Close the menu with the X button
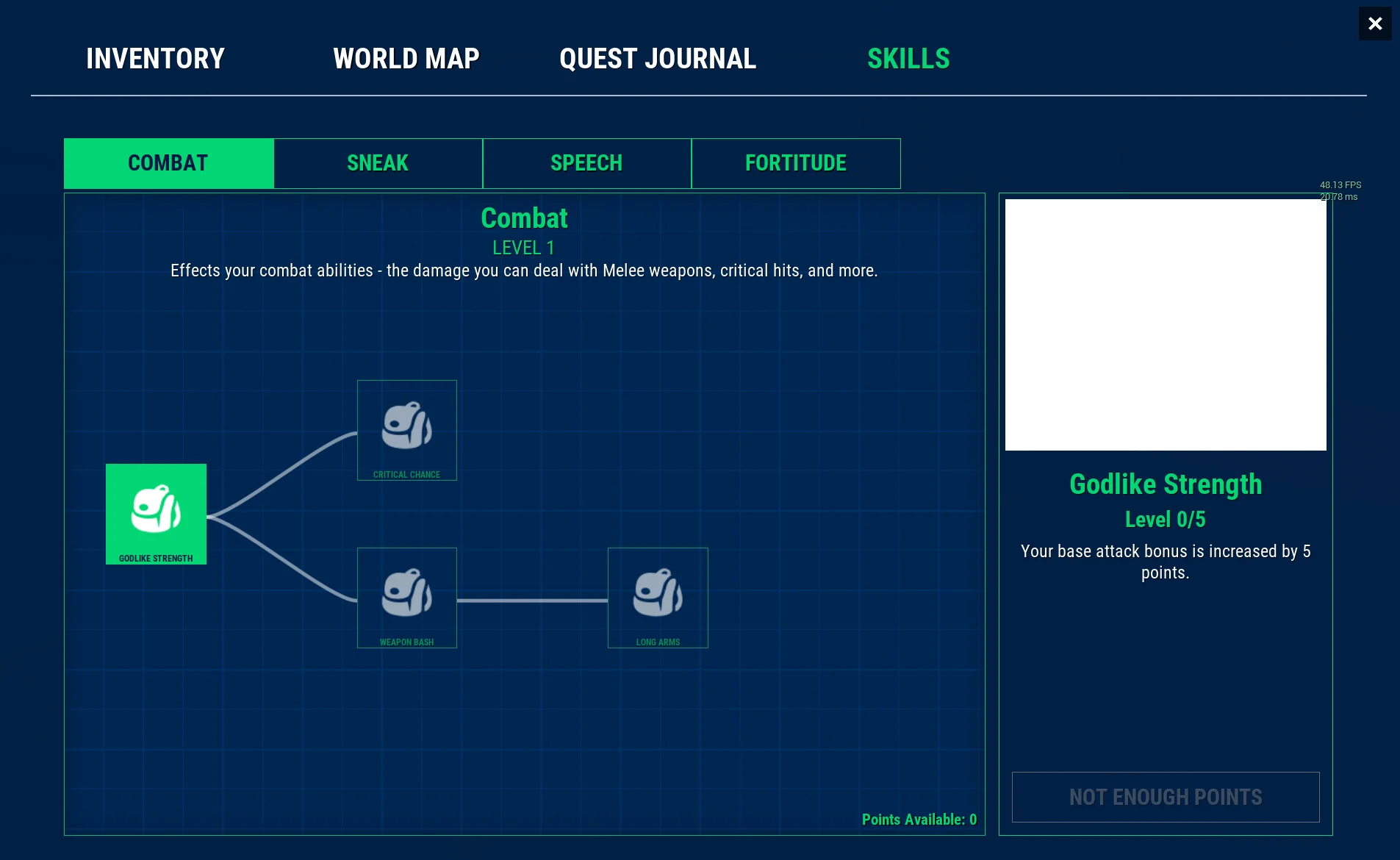Image resolution: width=1400 pixels, height=860 pixels. point(1375,24)
